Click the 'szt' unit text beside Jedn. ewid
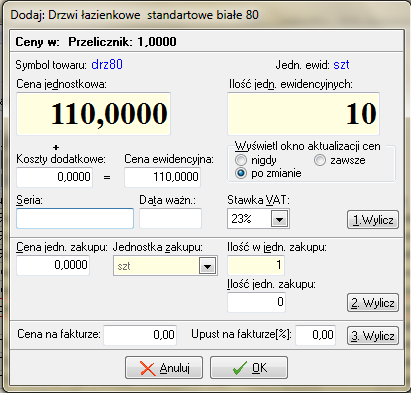The width and height of the screenshot is (411, 393). coord(341,65)
